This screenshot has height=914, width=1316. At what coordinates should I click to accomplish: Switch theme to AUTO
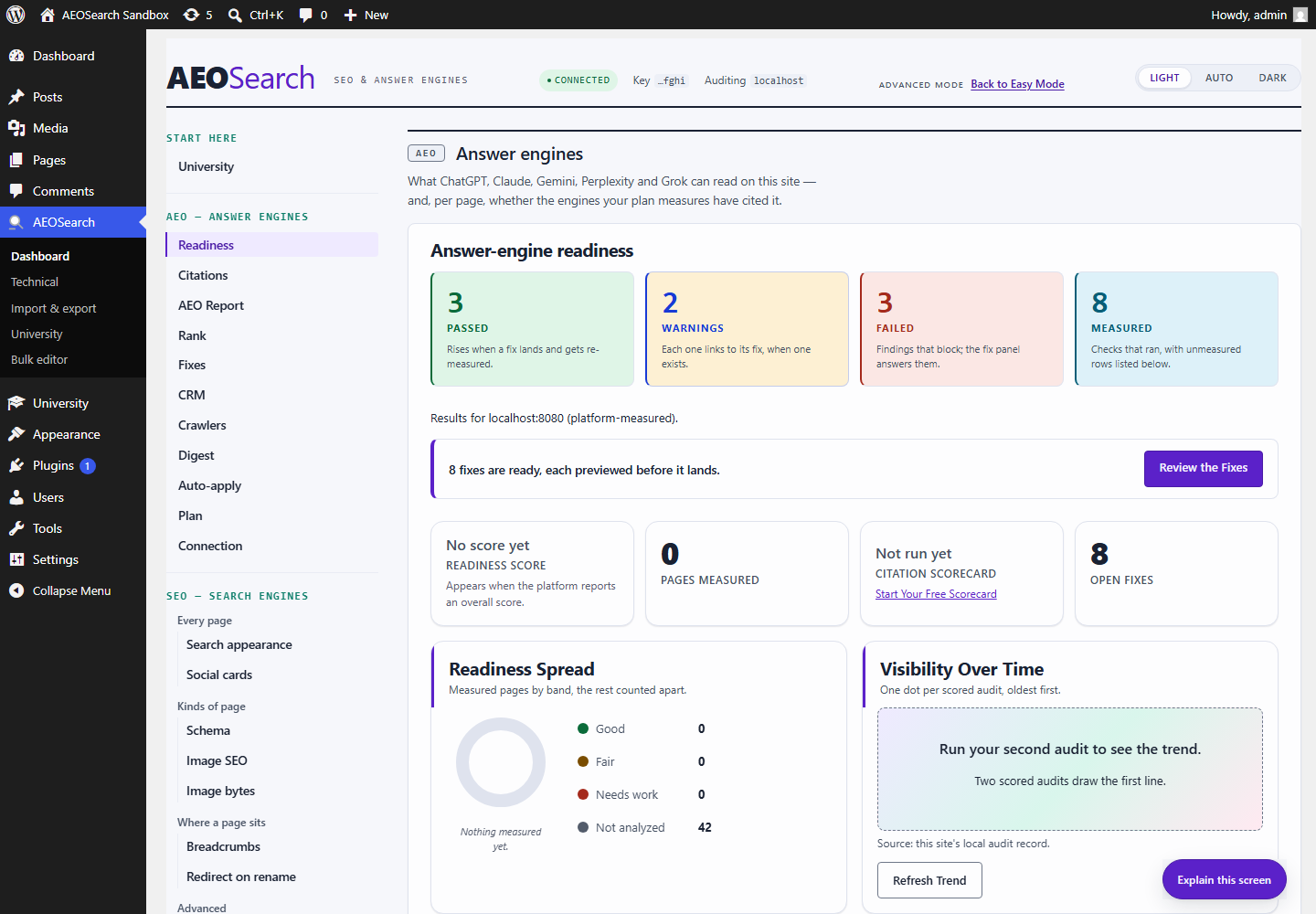(x=1219, y=78)
